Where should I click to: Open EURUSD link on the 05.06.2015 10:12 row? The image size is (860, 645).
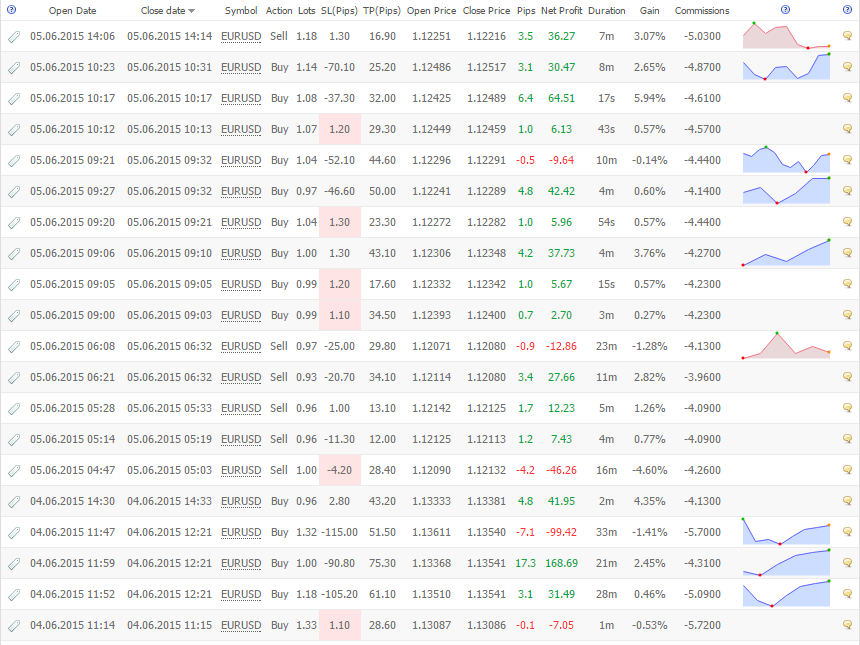(241, 129)
